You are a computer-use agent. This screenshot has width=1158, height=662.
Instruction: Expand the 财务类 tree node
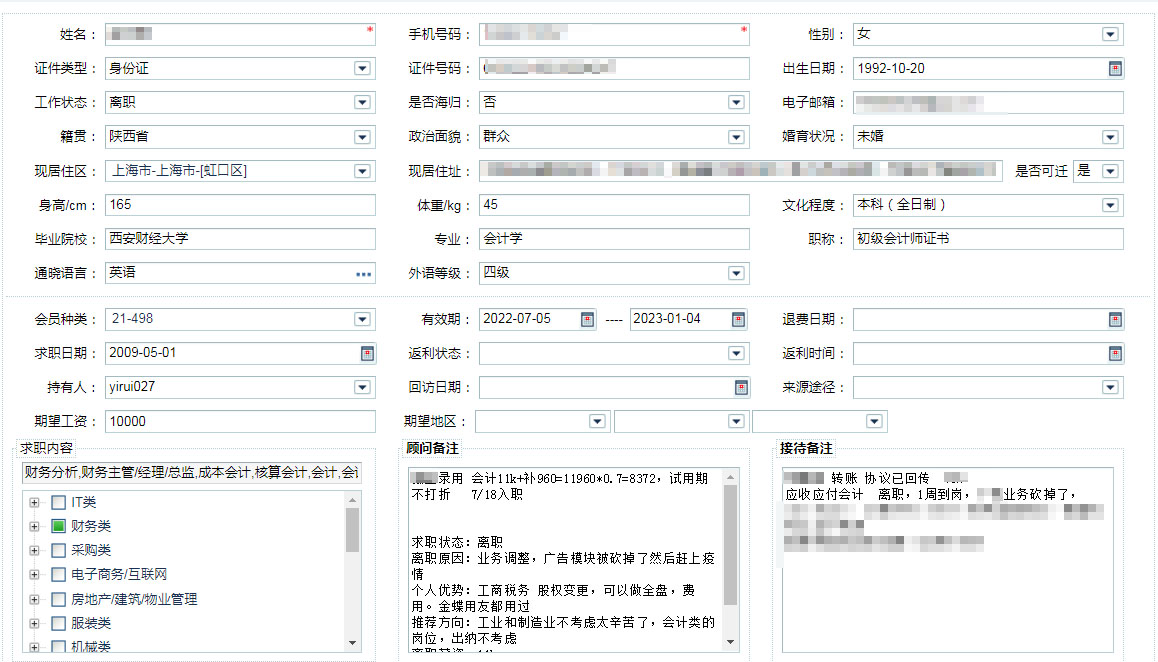[x=34, y=526]
